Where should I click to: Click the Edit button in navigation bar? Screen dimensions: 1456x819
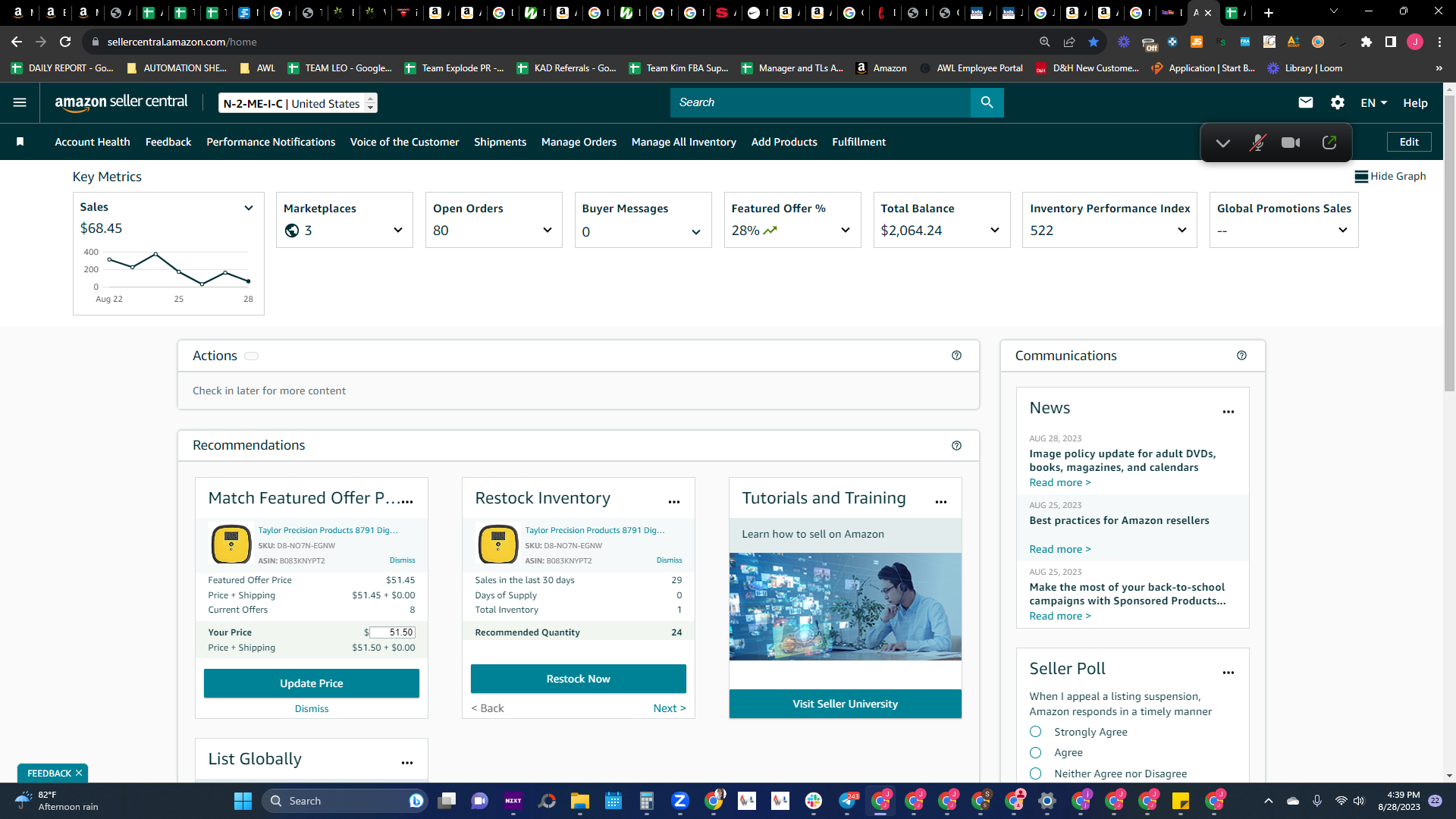coord(1409,142)
